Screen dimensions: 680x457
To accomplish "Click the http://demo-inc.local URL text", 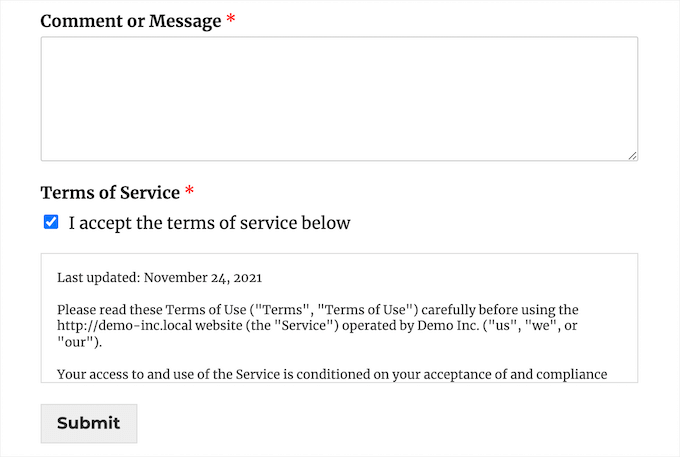I will pyautogui.click(x=124, y=326).
